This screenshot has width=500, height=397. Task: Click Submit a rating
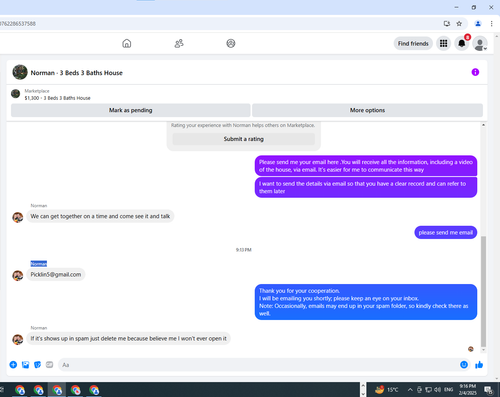pyautogui.click(x=244, y=139)
